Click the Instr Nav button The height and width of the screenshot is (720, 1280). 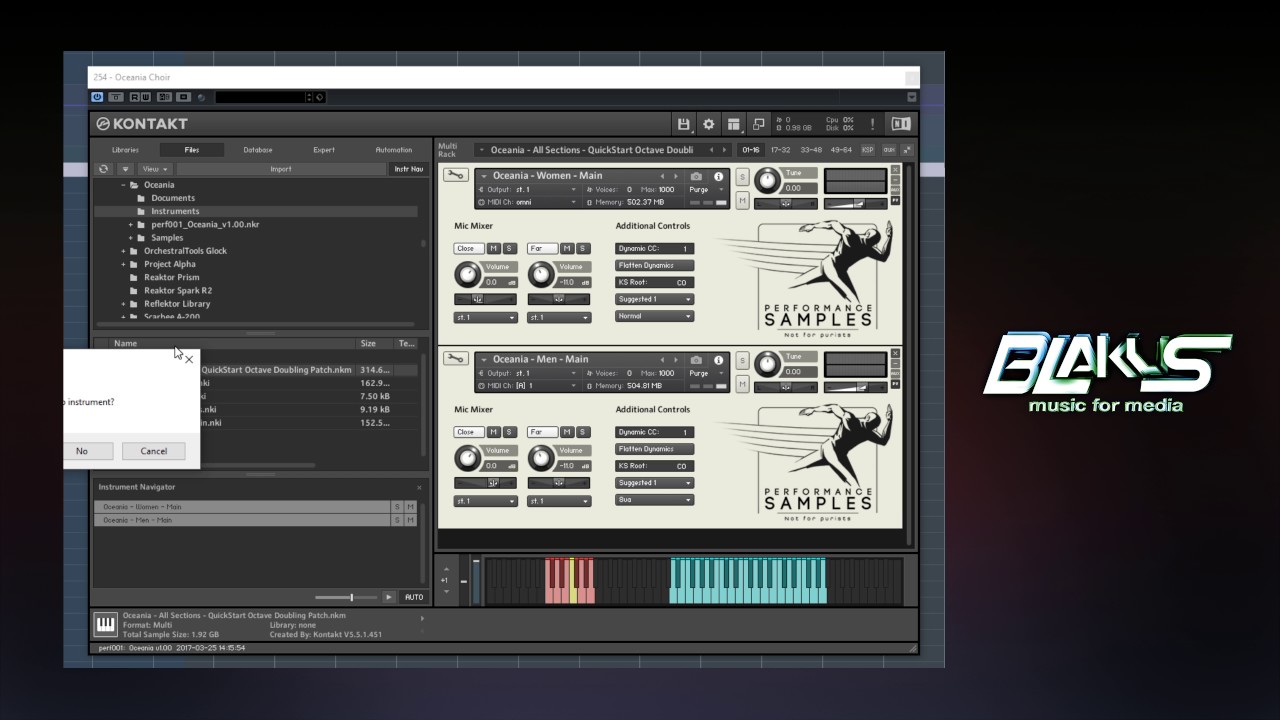pos(408,169)
